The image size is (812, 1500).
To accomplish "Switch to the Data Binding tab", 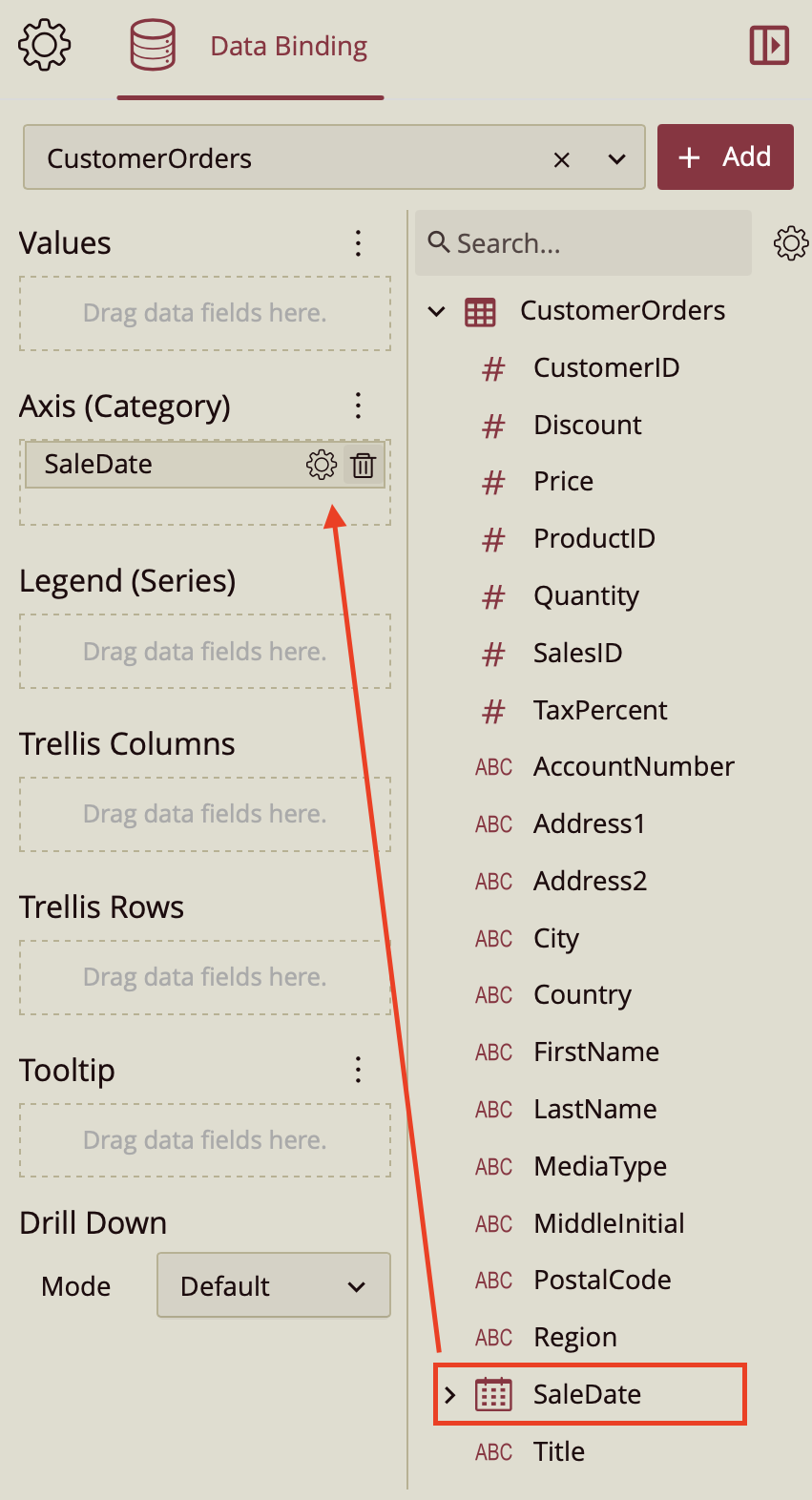I will pos(251,48).
